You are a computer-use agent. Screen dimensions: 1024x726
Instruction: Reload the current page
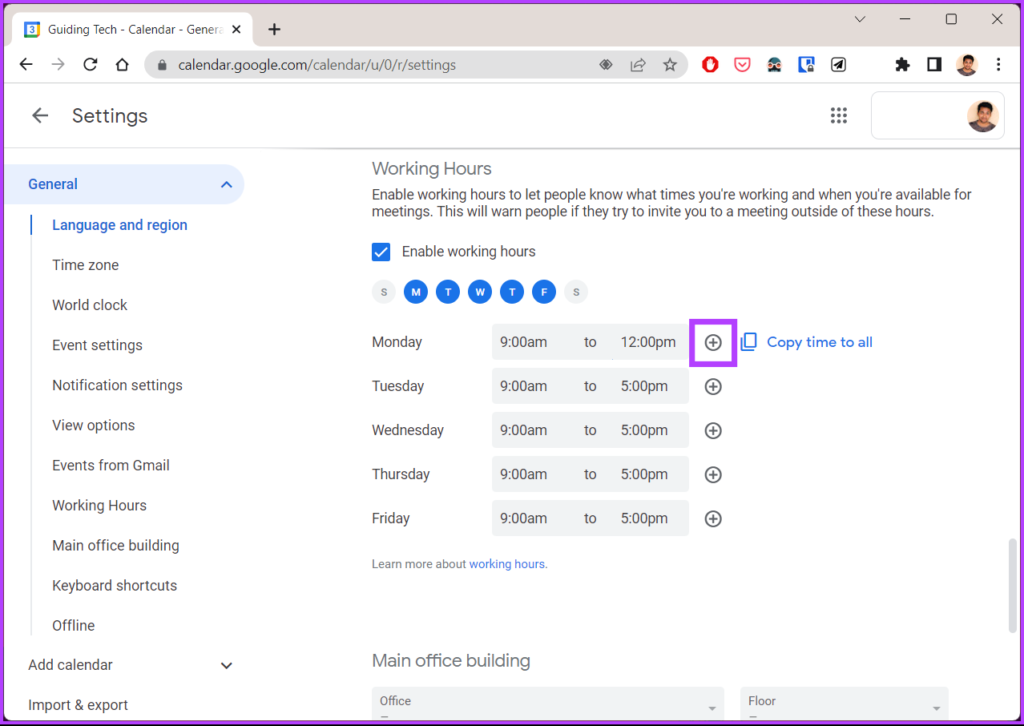(x=90, y=65)
